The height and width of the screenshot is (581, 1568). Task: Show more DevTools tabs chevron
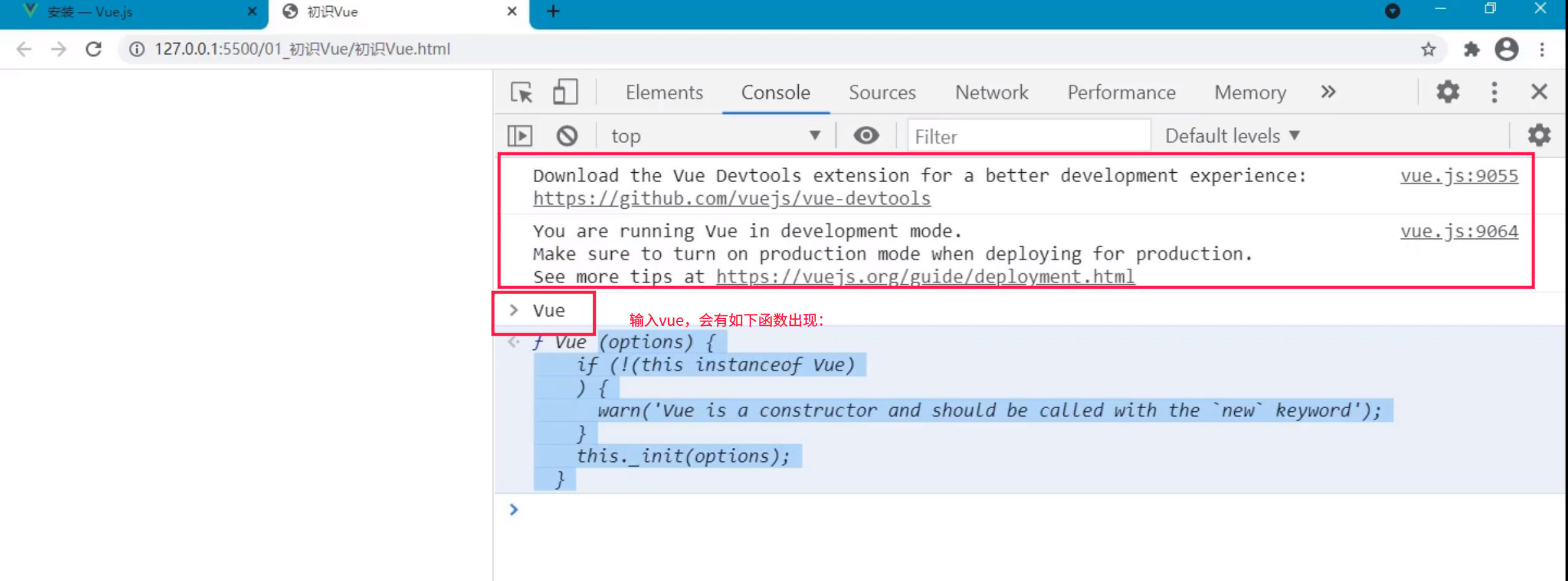click(1328, 92)
